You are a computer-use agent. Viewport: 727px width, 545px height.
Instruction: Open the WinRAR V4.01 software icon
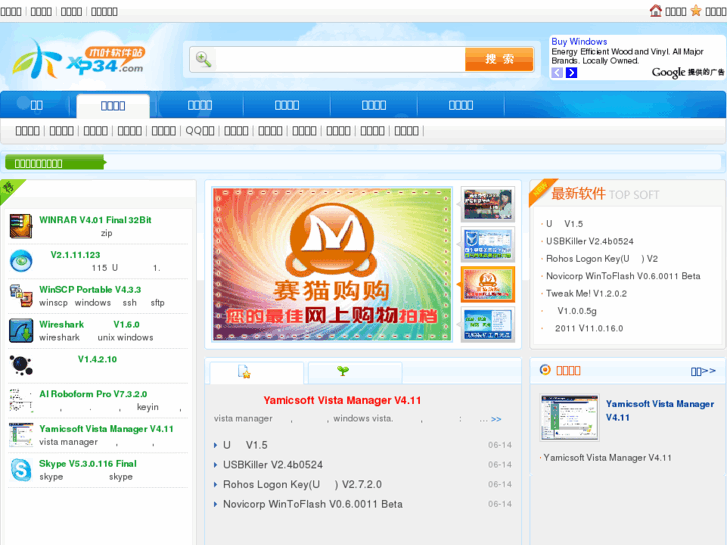coord(21,226)
